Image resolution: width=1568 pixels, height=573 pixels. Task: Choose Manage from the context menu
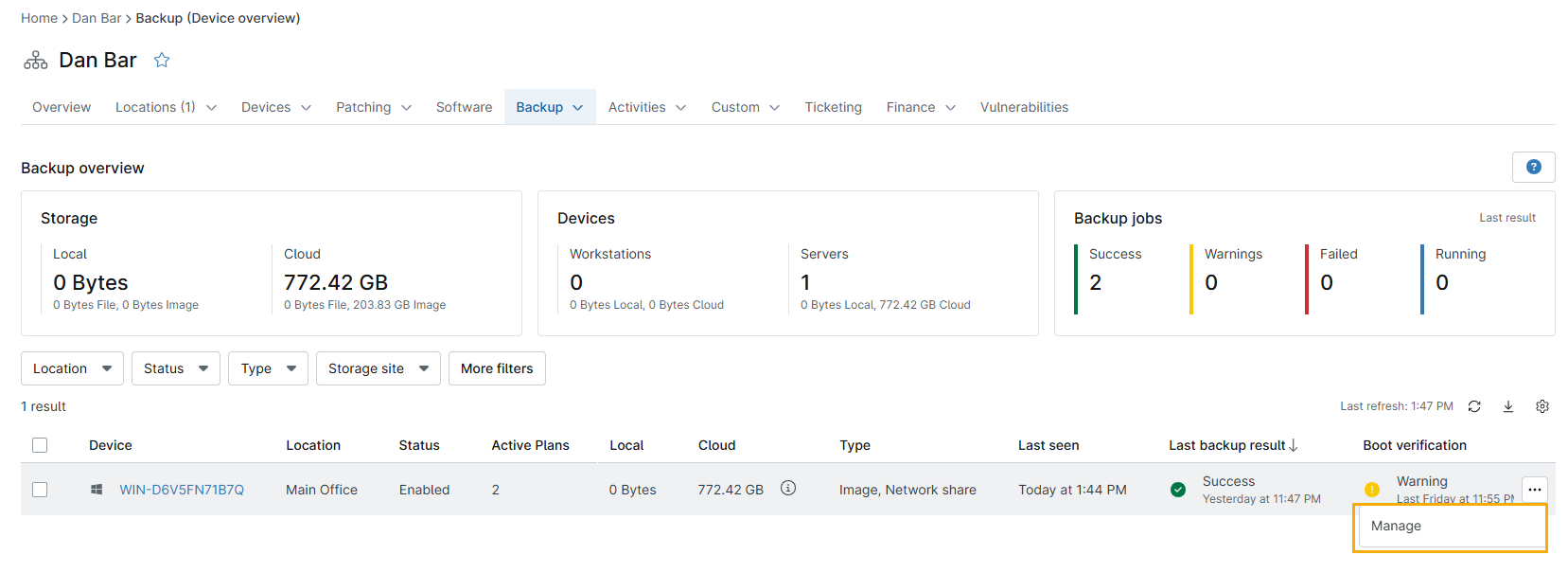[x=1396, y=527]
